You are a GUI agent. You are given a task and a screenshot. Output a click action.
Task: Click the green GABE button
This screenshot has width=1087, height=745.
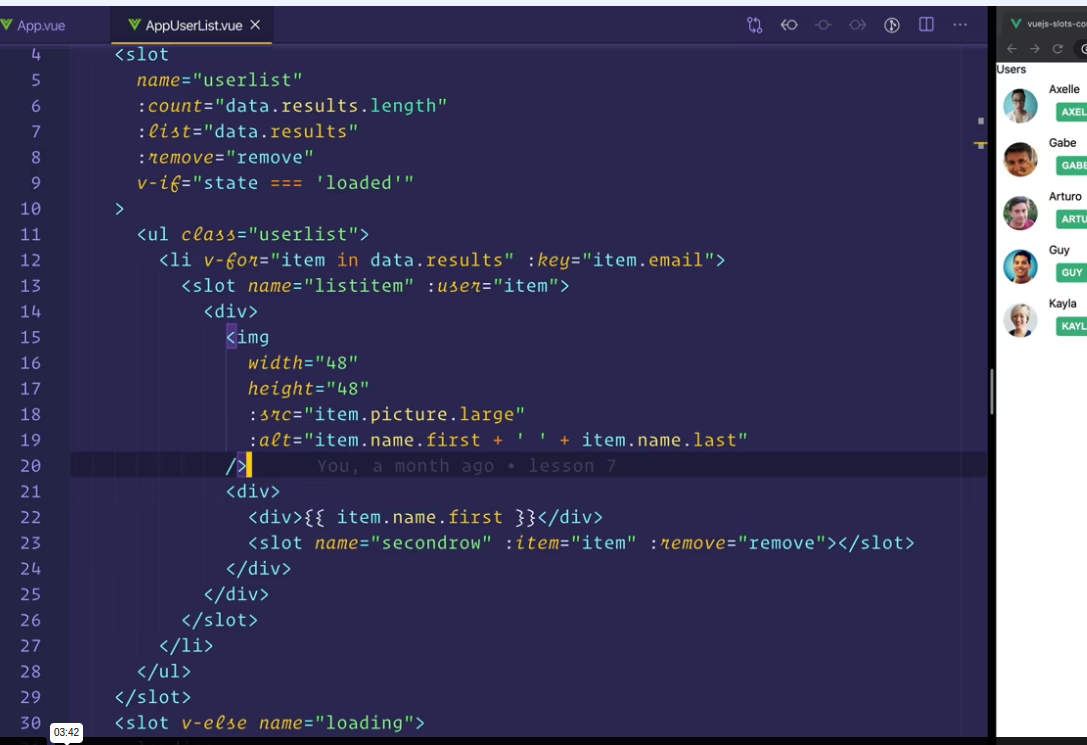pyautogui.click(x=1071, y=165)
